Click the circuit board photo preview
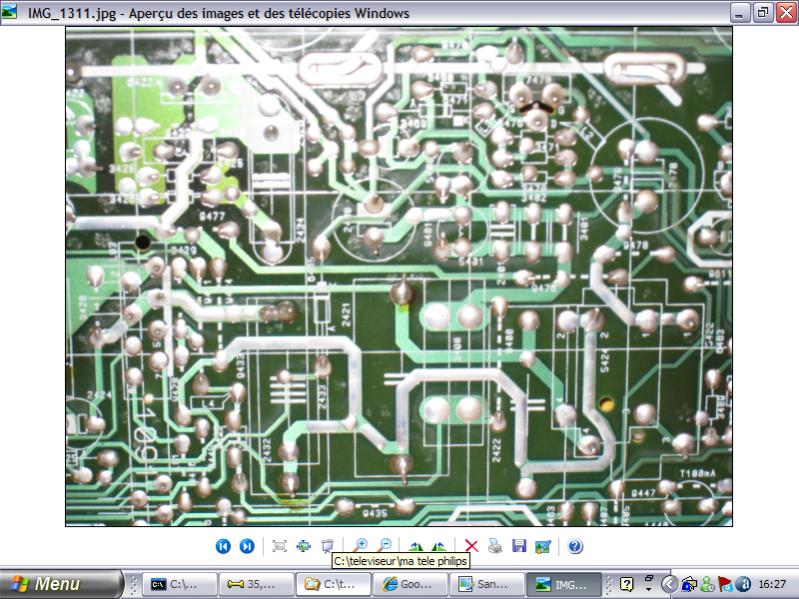Image resolution: width=799 pixels, height=599 pixels. [399, 277]
